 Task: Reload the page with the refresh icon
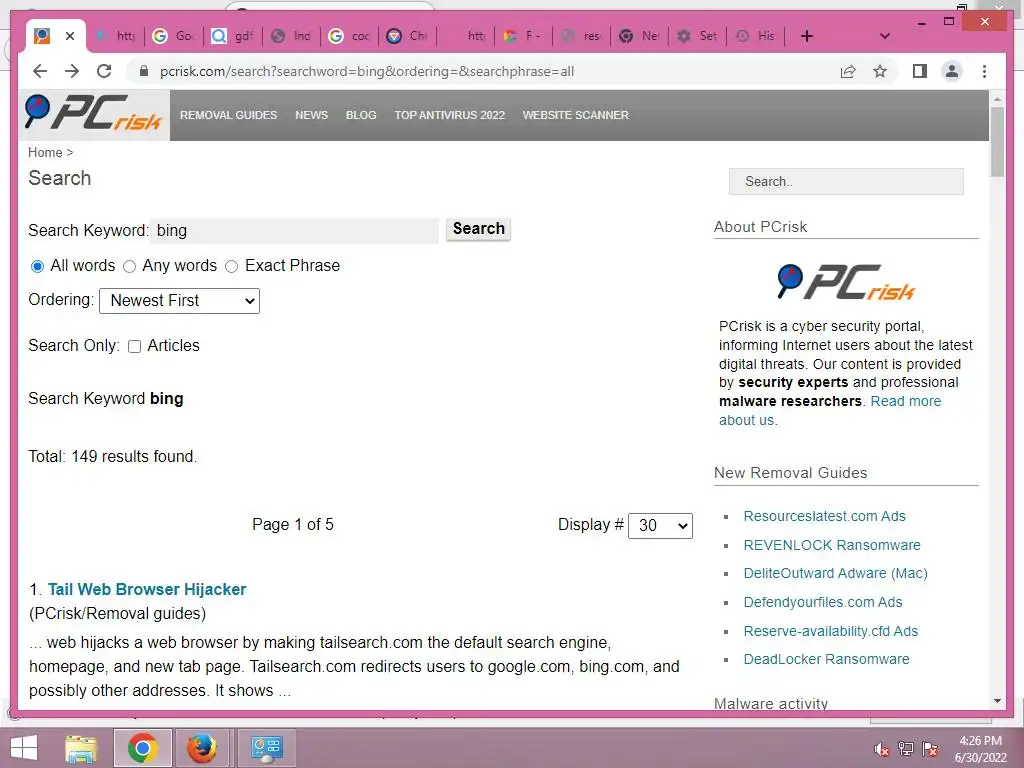[104, 71]
